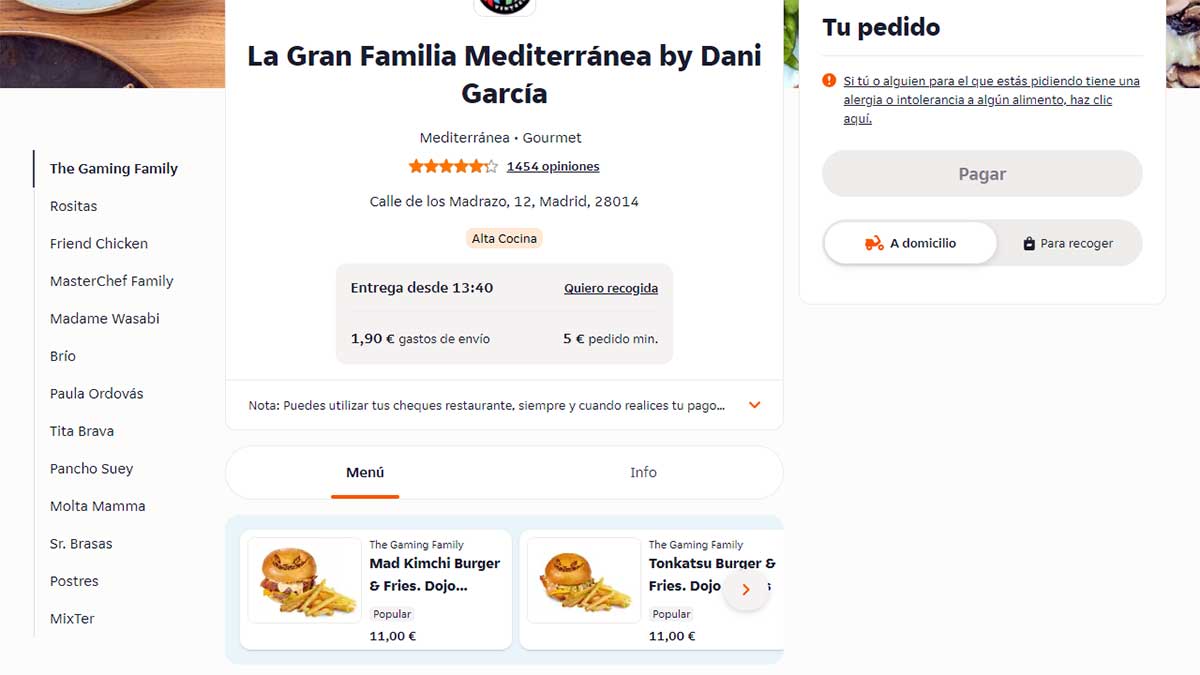1200x675 pixels.
Task: Open the allergy or intolerance notice link
Action: pyautogui.click(x=990, y=100)
